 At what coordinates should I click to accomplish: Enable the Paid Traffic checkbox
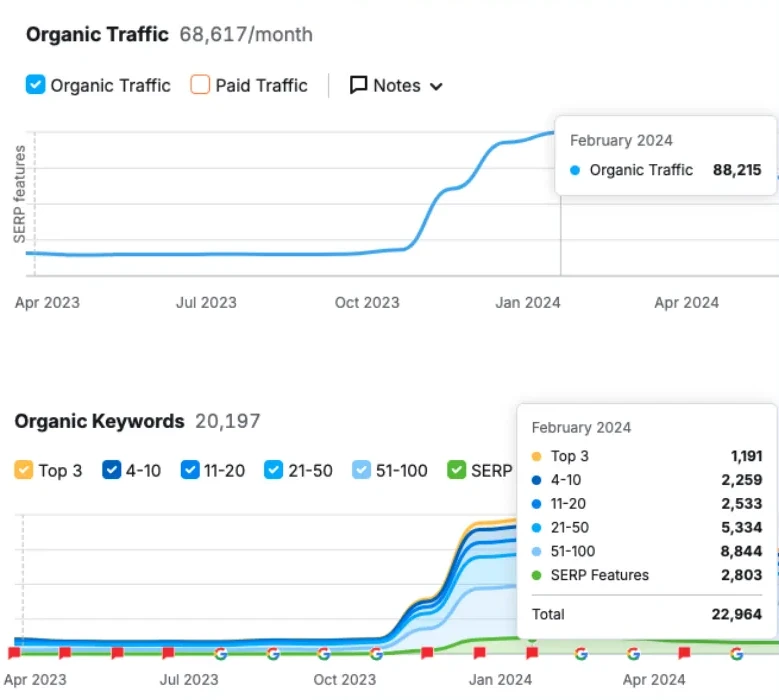200,84
